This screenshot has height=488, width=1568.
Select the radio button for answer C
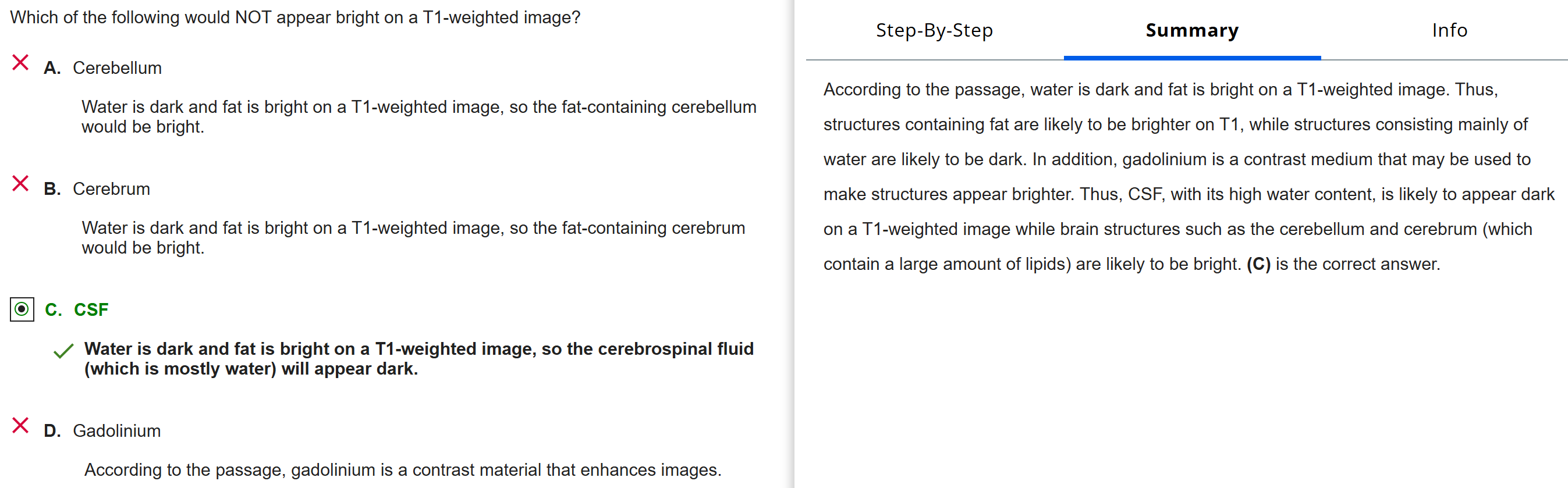click(22, 309)
